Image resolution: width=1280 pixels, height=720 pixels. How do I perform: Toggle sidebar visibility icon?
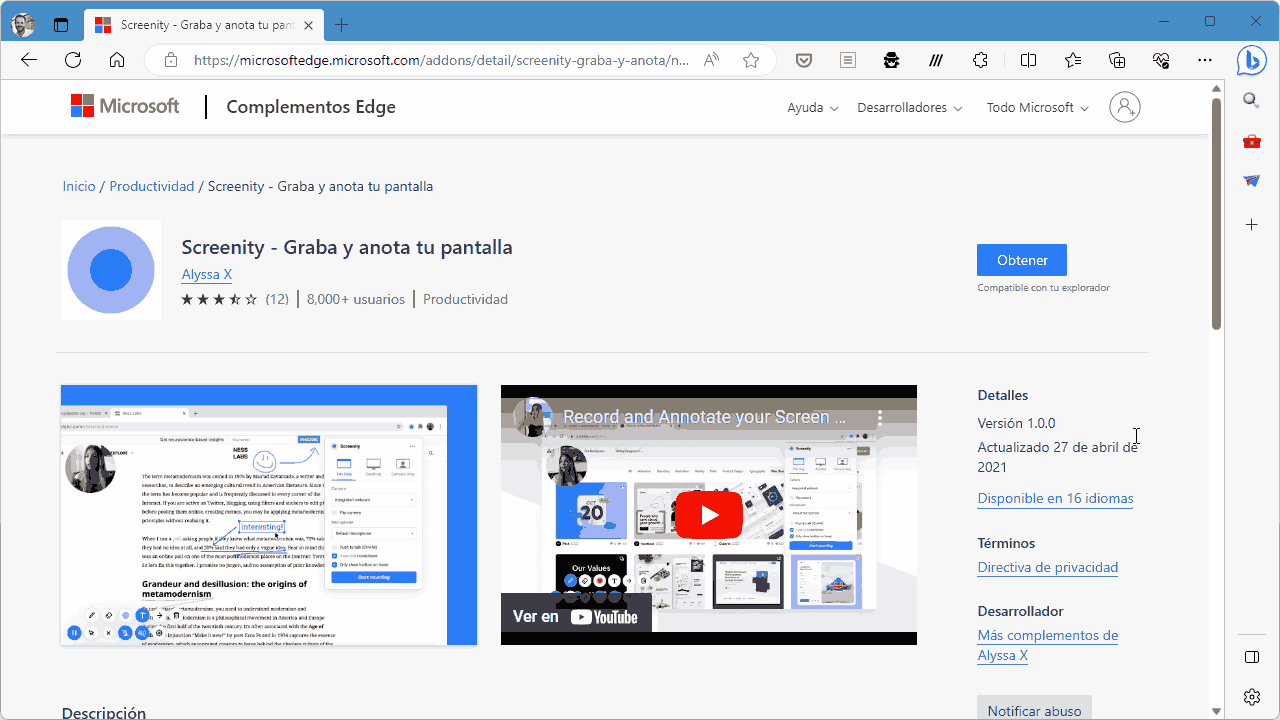tap(1251, 657)
